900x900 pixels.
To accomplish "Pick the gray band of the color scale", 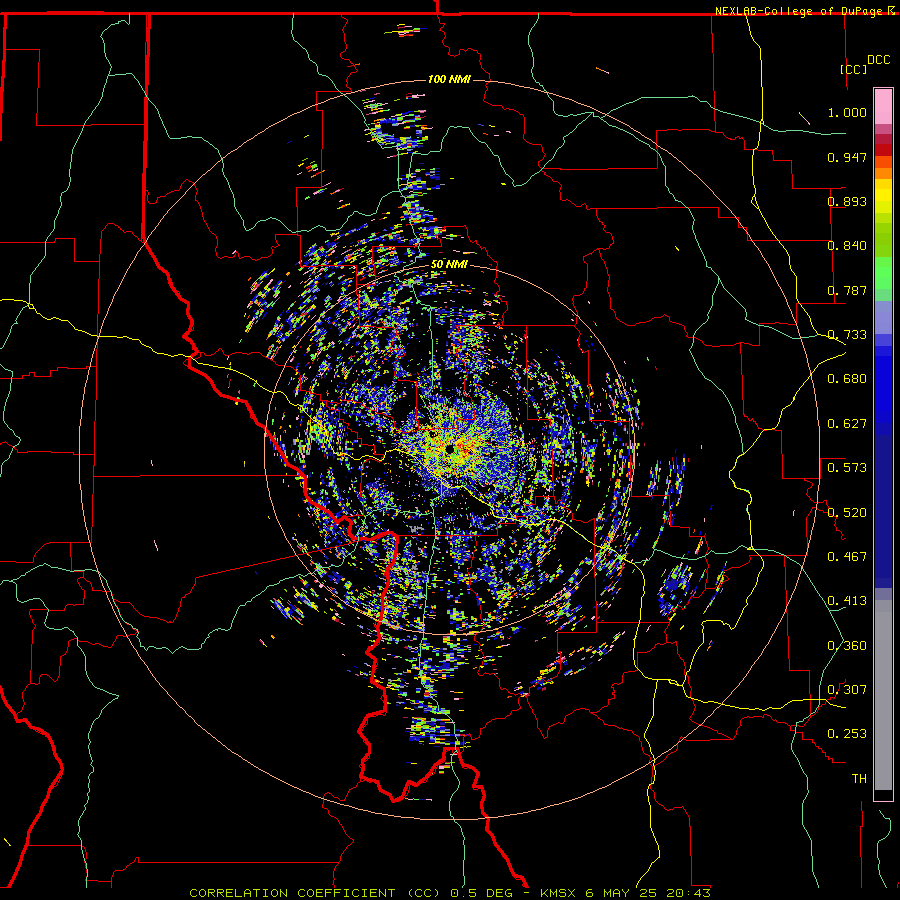I will click(x=883, y=695).
